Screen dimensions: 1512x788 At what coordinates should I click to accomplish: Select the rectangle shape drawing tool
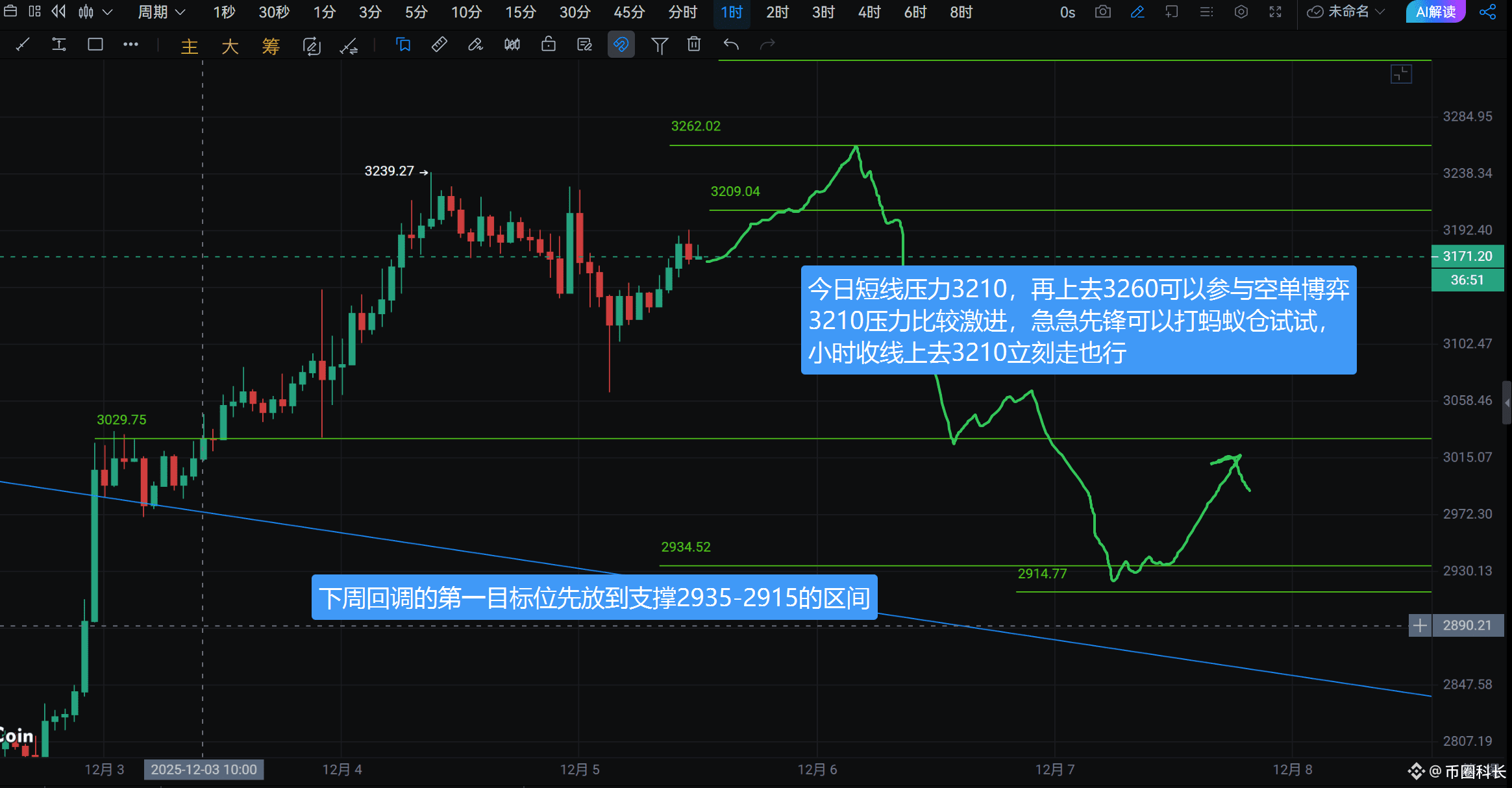point(95,45)
